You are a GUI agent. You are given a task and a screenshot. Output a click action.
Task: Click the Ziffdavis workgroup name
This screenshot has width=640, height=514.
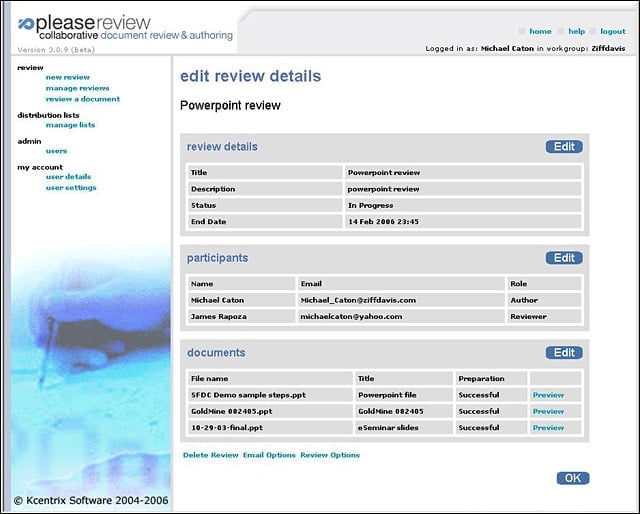click(608, 48)
